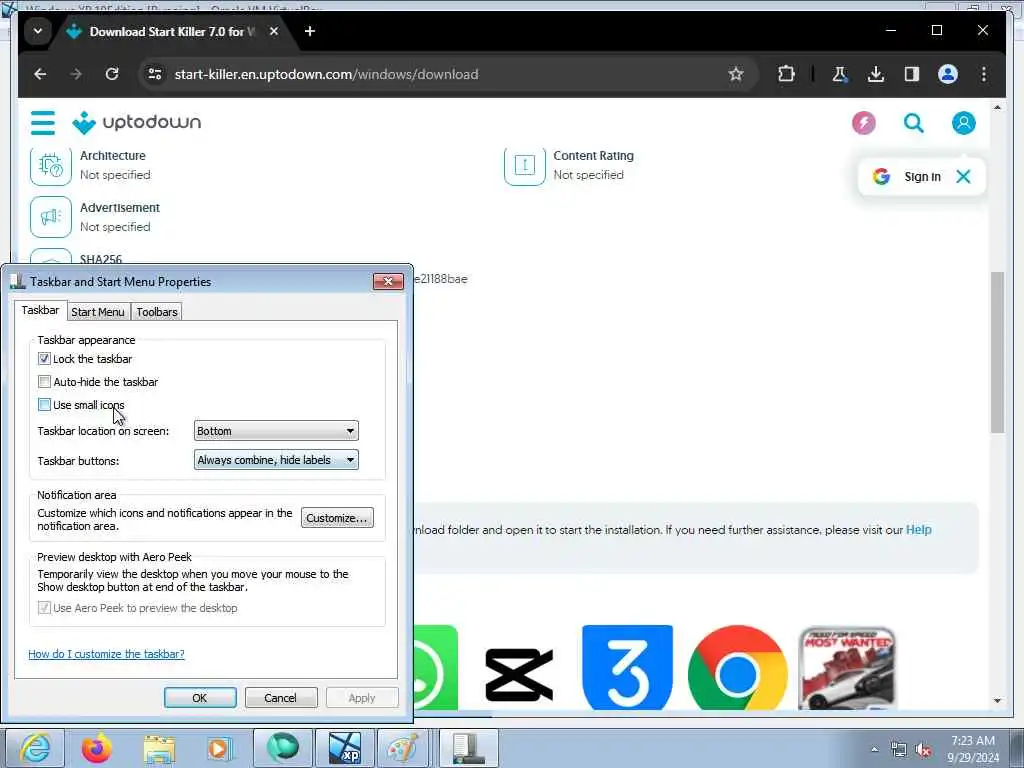Go back using the browser back arrow

(40, 74)
